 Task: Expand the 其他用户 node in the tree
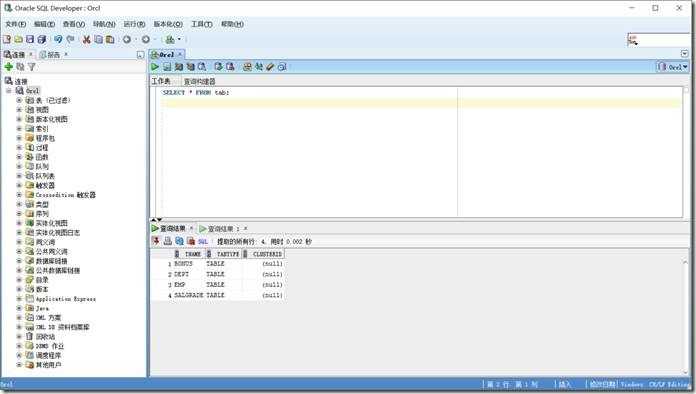[x=19, y=365]
